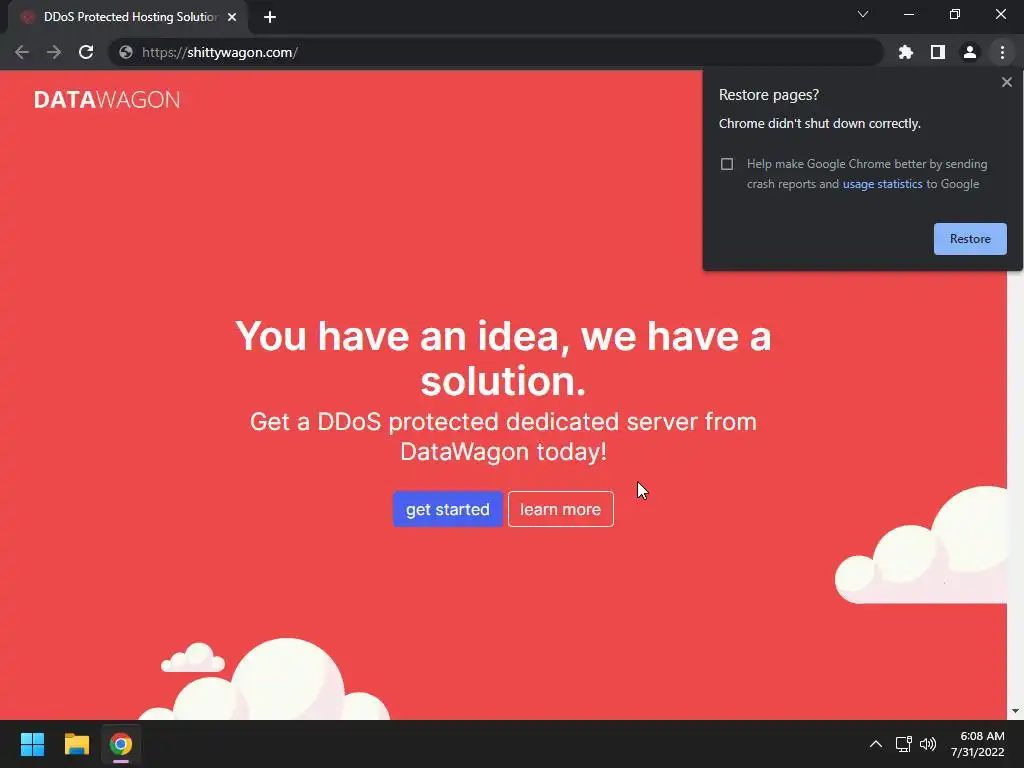The image size is (1024, 768).
Task: Select the DDoS Protected Hosting Solution tab
Action: tap(128, 17)
